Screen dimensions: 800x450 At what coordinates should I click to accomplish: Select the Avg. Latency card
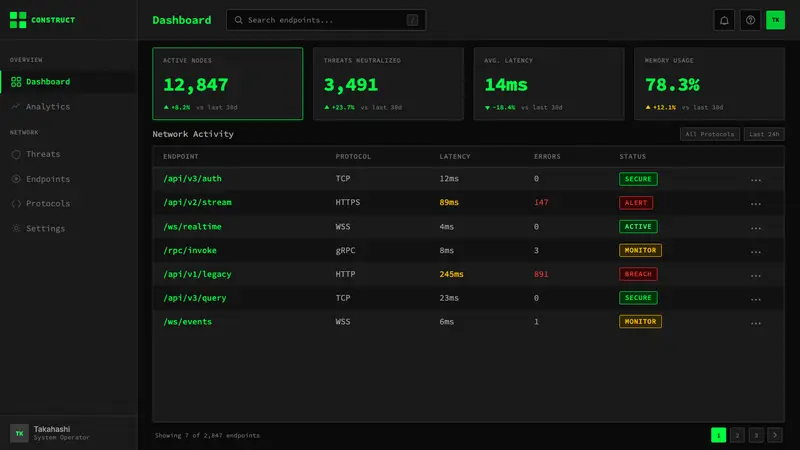[x=549, y=84]
